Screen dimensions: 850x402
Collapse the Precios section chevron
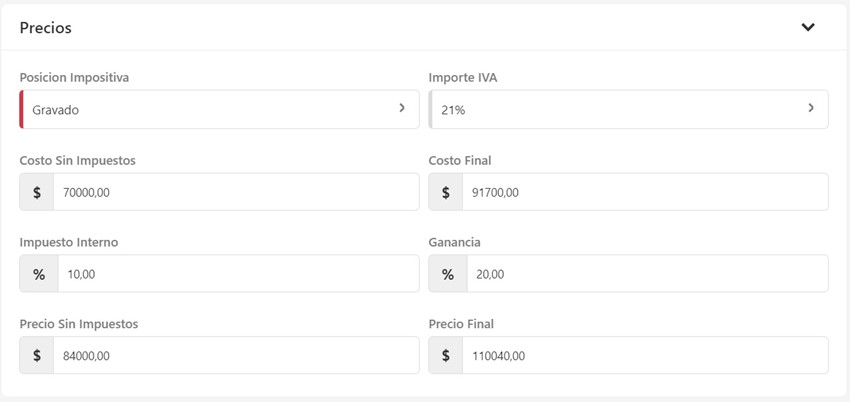(x=808, y=27)
